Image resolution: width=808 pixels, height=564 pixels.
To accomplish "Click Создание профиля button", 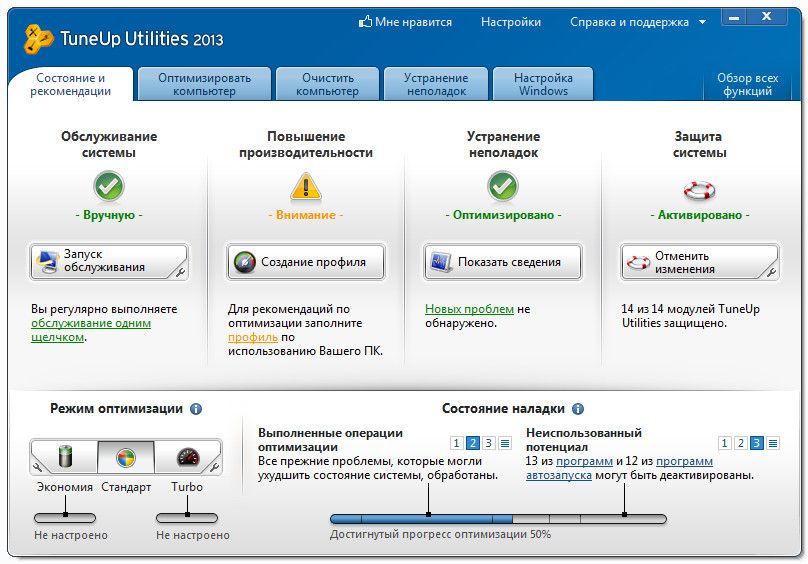I will [x=306, y=262].
